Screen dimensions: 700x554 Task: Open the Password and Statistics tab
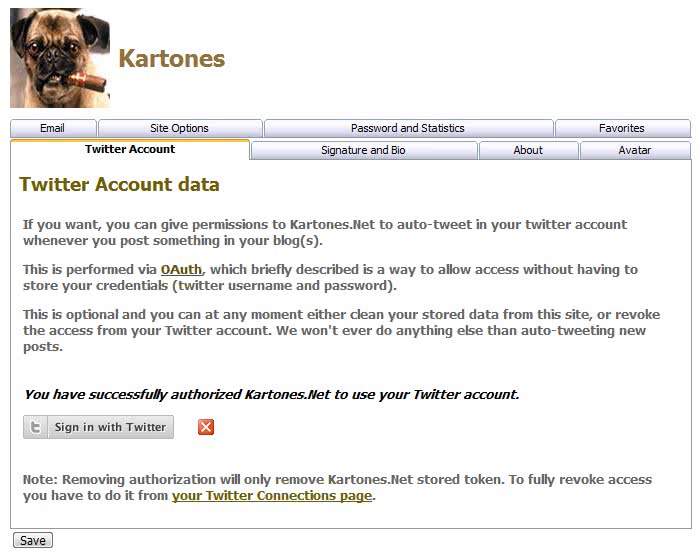click(408, 128)
